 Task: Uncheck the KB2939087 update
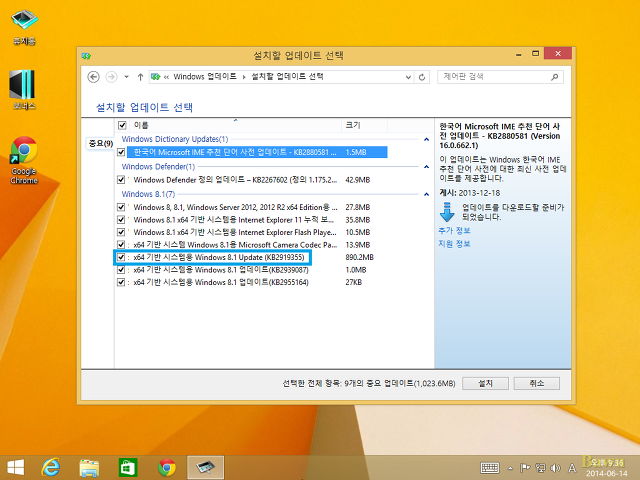click(121, 270)
